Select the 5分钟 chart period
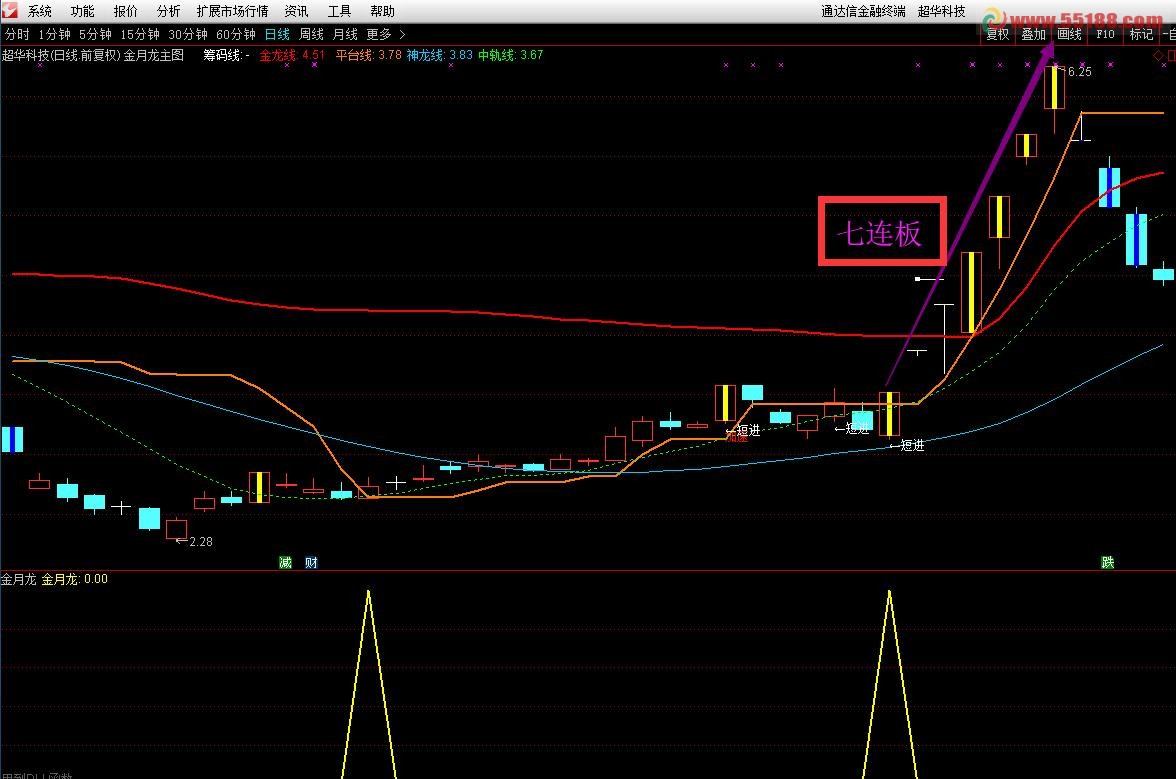 pyautogui.click(x=95, y=34)
